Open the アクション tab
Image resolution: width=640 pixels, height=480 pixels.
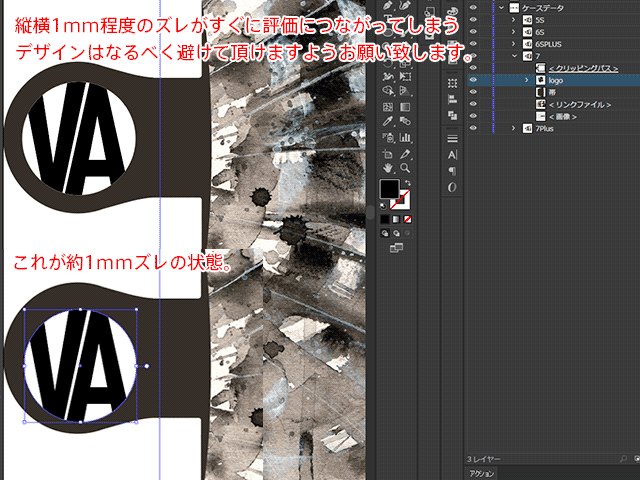tap(482, 473)
